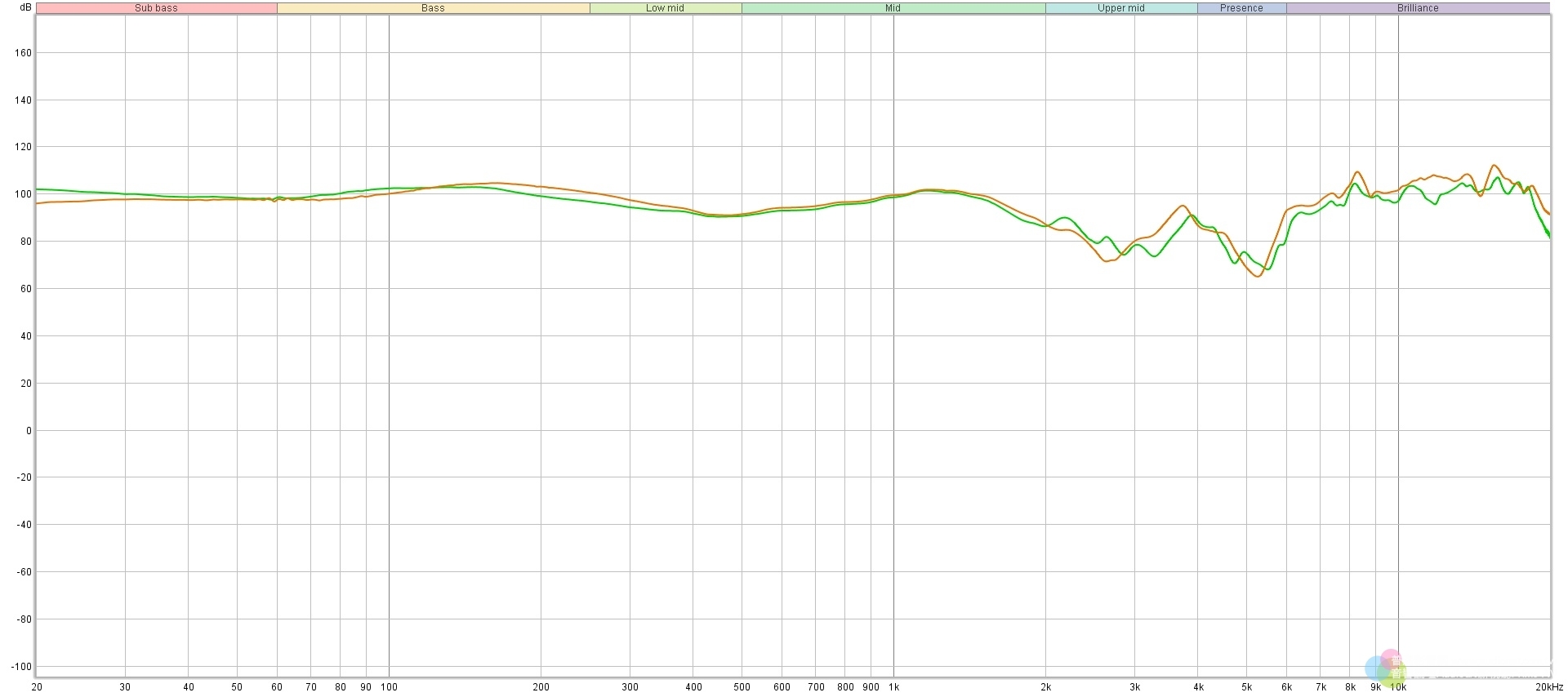The image size is (1568, 697).
Task: Click the Presence band label
Action: [1241, 8]
